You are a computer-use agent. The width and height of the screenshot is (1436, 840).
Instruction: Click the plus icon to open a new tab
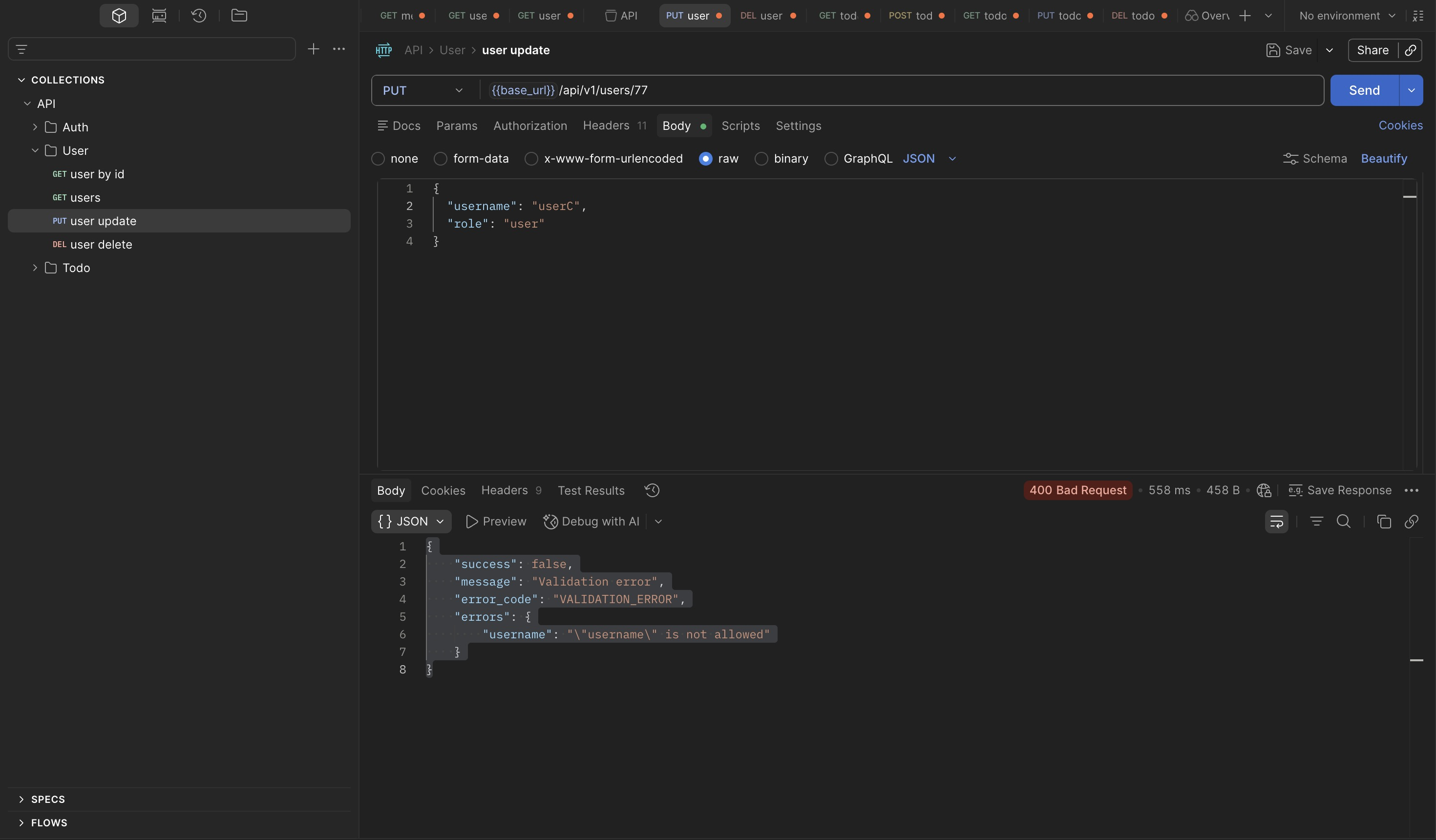[x=1245, y=16]
